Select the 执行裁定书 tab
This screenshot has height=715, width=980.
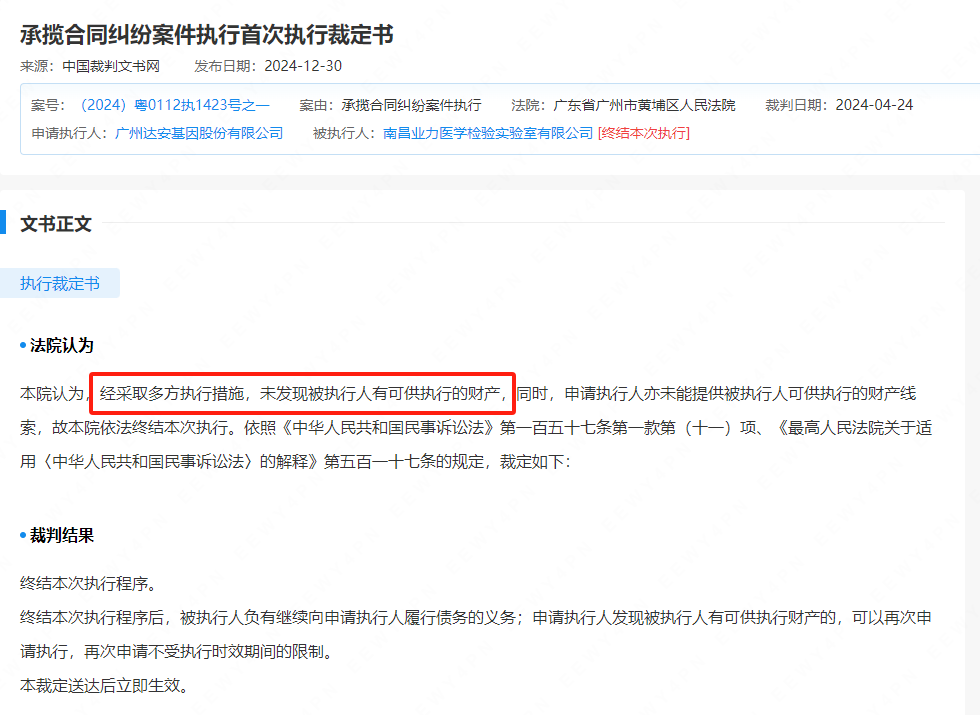60,284
